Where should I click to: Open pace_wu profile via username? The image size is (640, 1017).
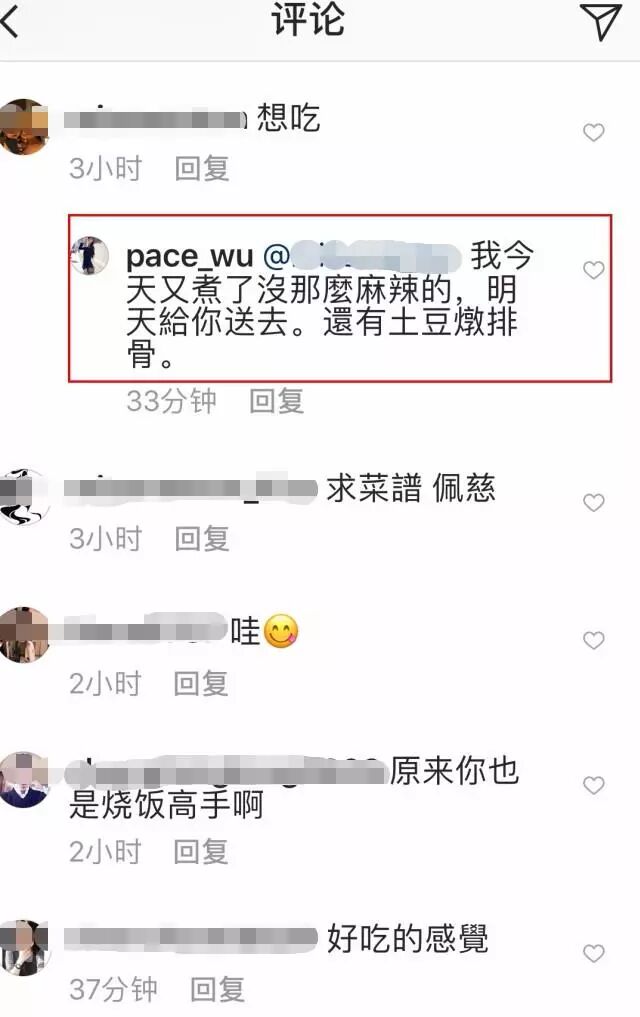[x=189, y=257]
